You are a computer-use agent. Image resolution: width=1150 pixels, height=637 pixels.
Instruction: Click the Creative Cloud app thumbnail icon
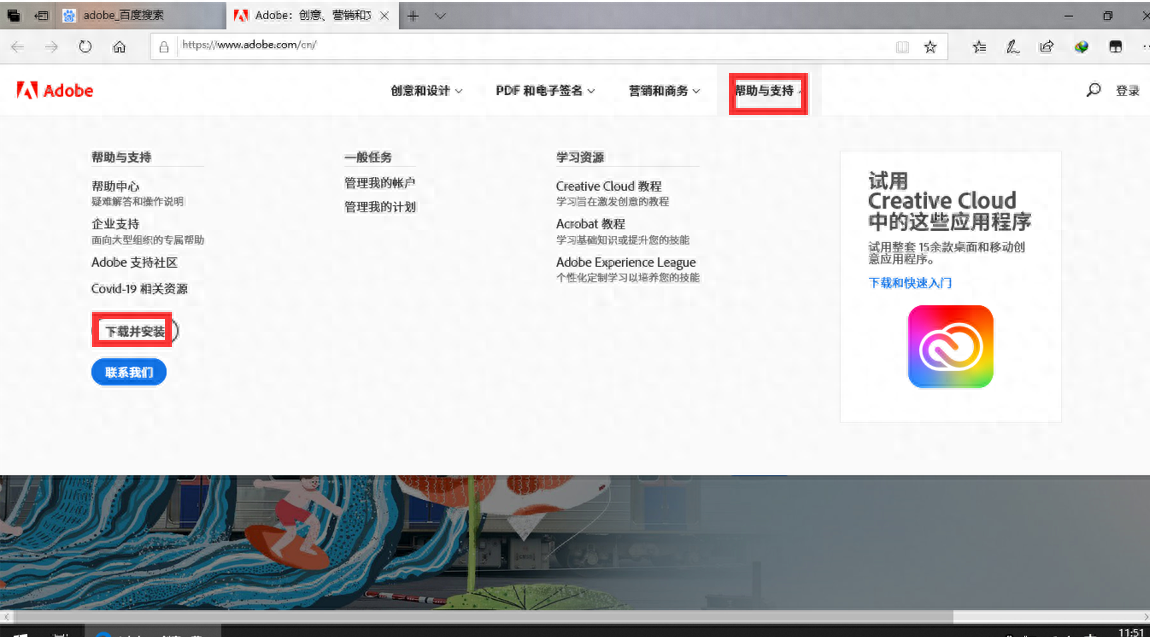pyautogui.click(x=950, y=346)
